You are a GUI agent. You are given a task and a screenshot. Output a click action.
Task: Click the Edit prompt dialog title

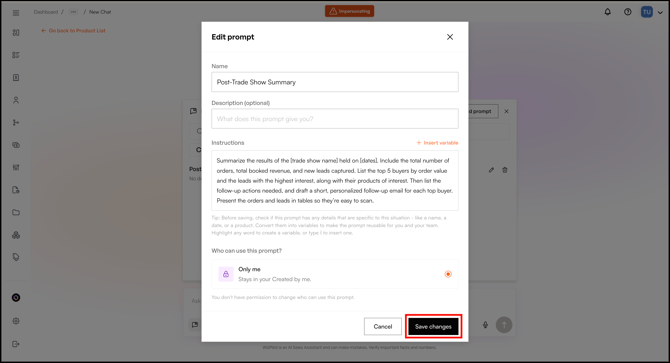coord(233,37)
